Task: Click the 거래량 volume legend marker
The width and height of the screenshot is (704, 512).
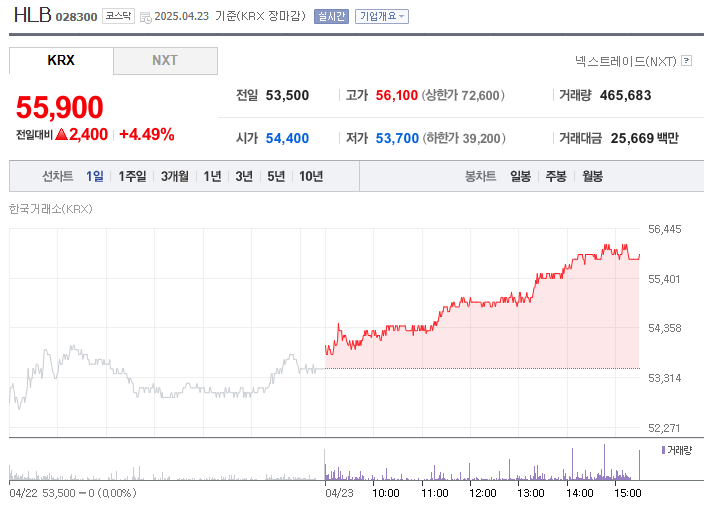Action: 664,450
